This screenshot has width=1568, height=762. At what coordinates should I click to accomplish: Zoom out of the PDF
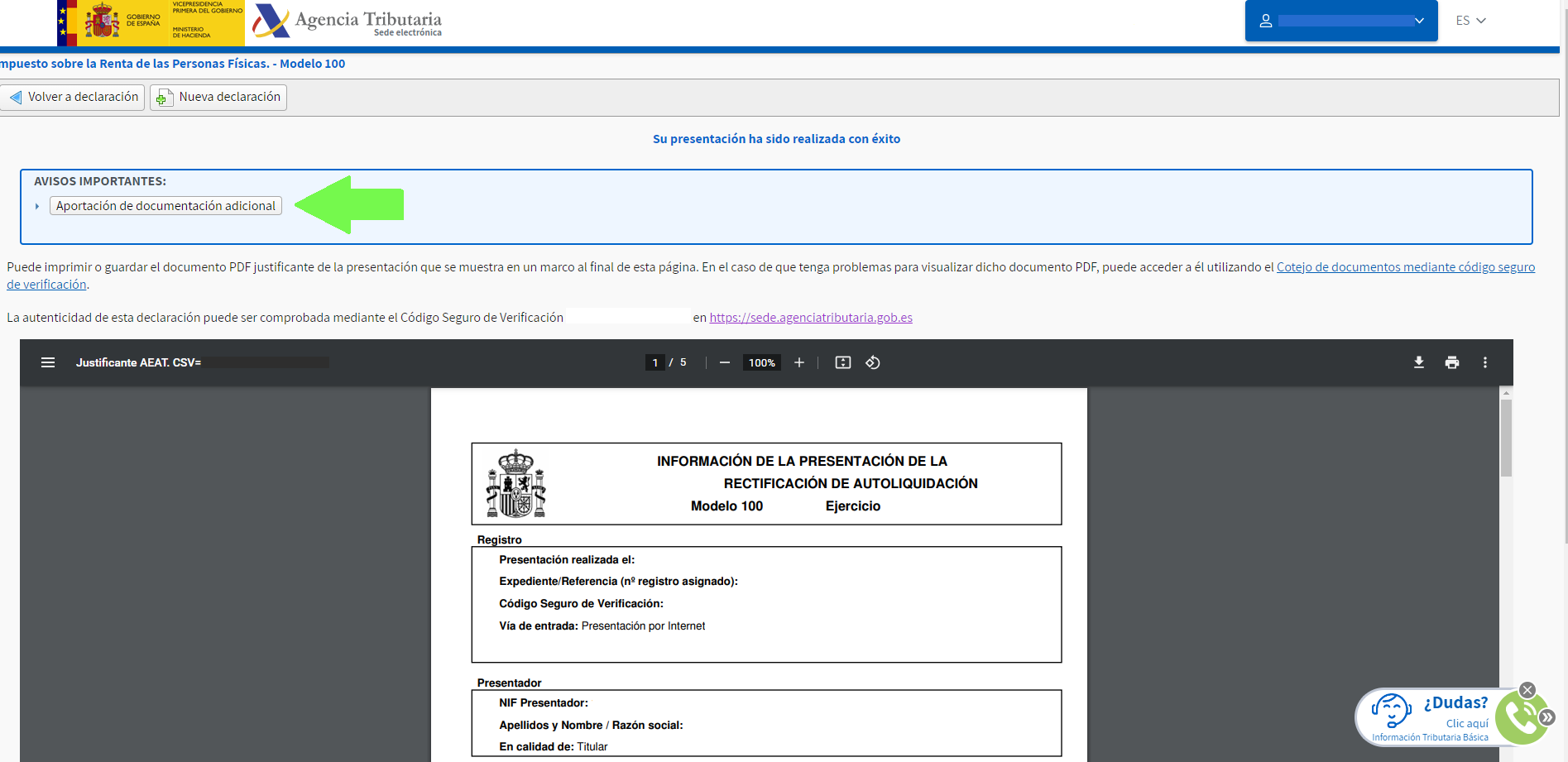click(x=723, y=362)
